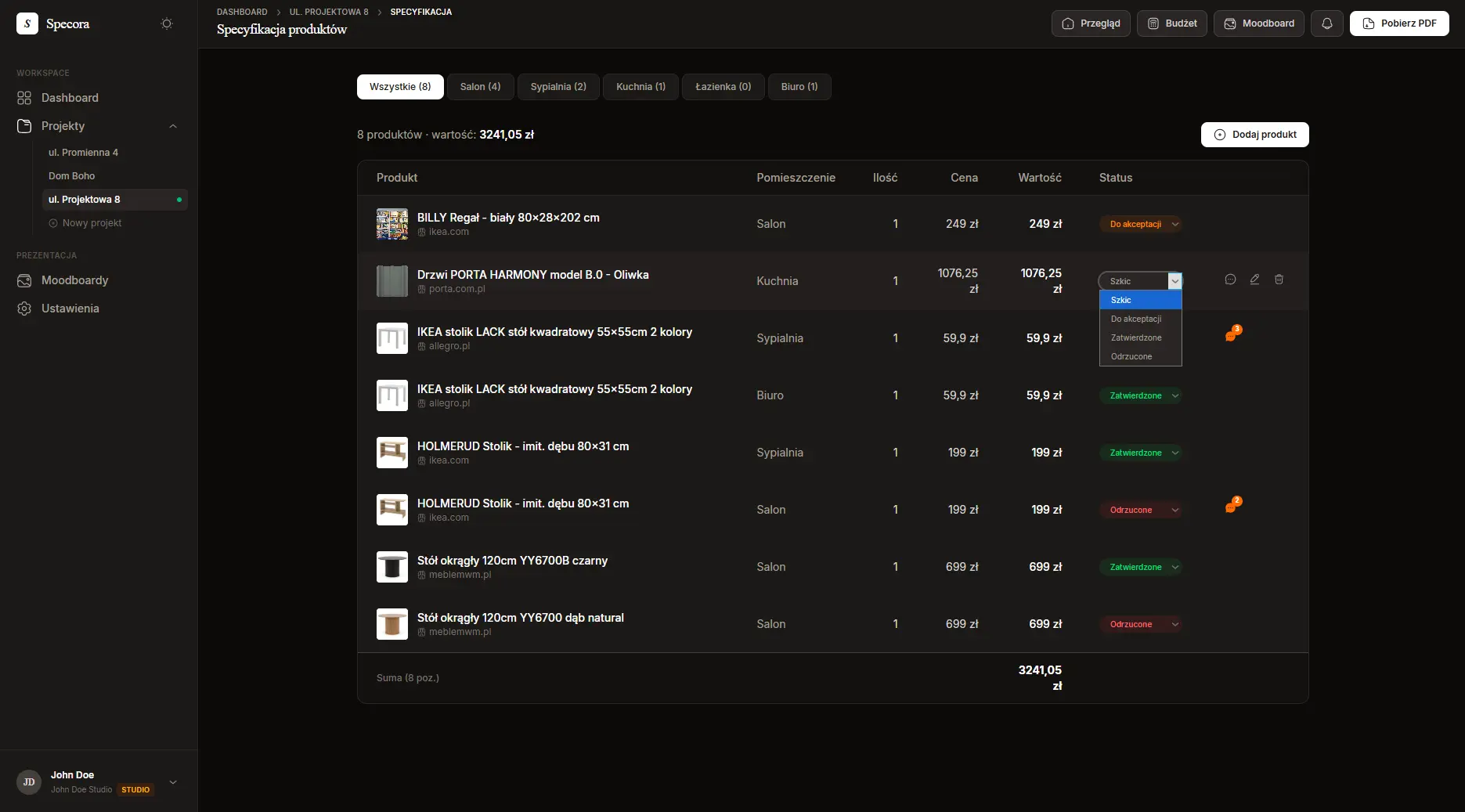Choose Zatwierdzone in the open status list
The height and width of the screenshot is (812, 1465).
1136,337
